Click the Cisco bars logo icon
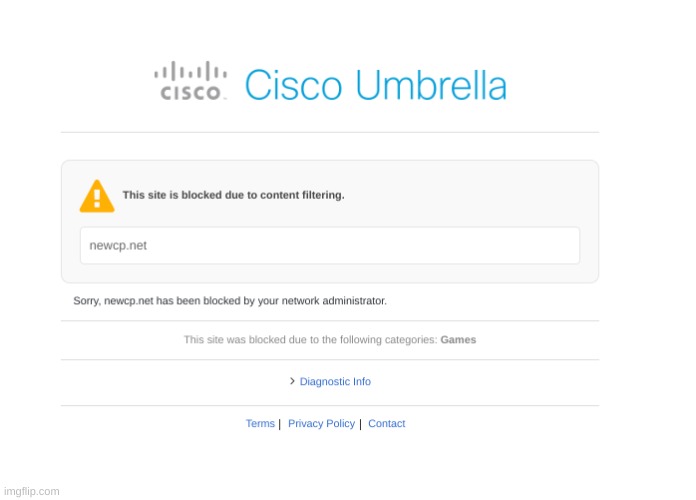The image size is (696, 500). click(189, 72)
